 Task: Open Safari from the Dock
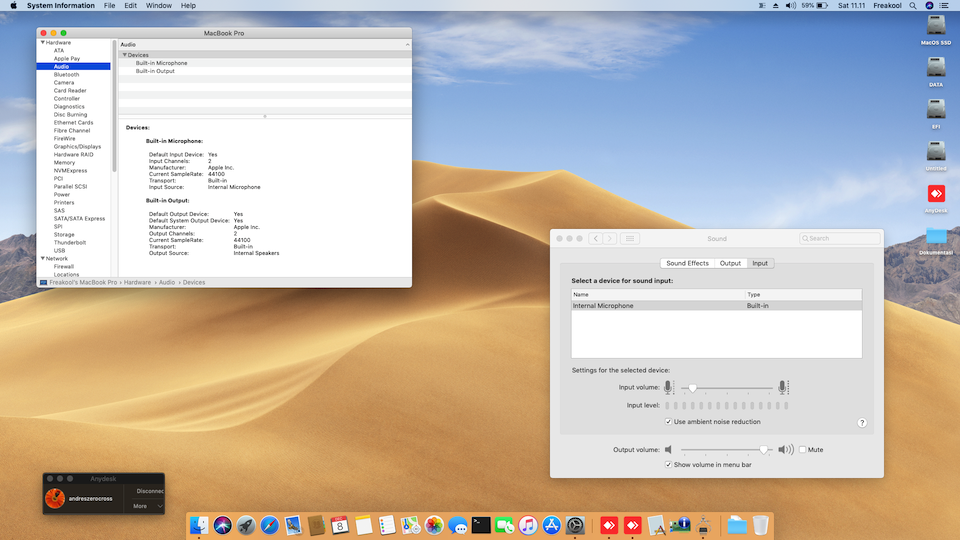(x=270, y=525)
